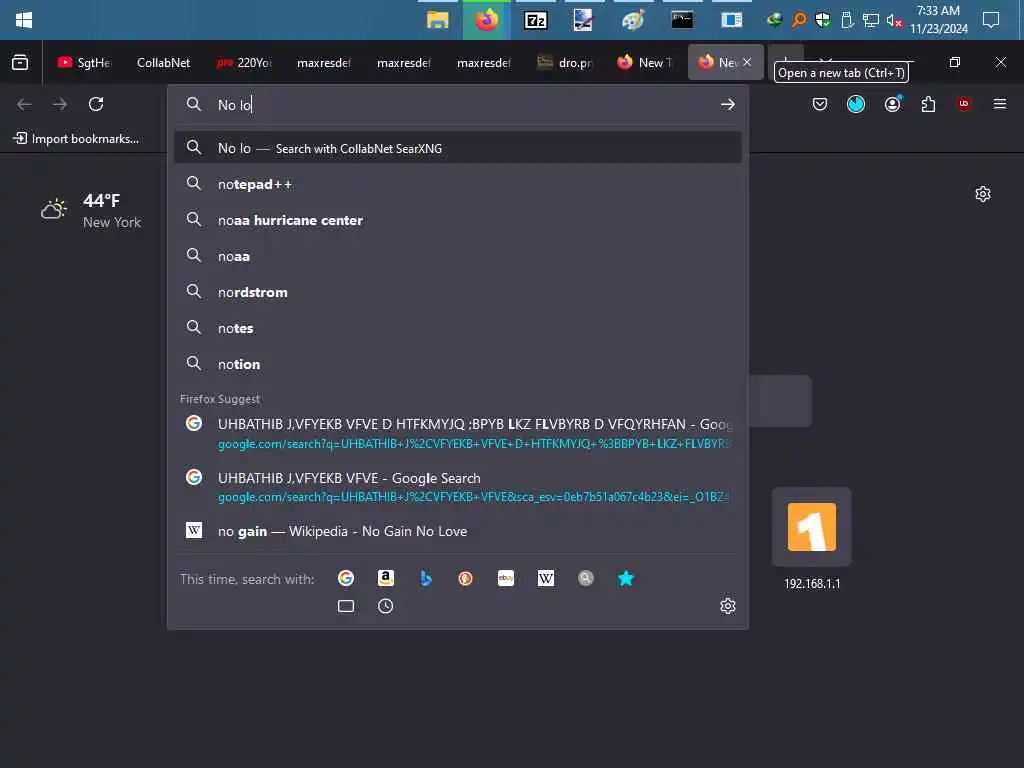This screenshot has height=768, width=1024.
Task: Choose the notion suggestion
Action: tap(458, 364)
